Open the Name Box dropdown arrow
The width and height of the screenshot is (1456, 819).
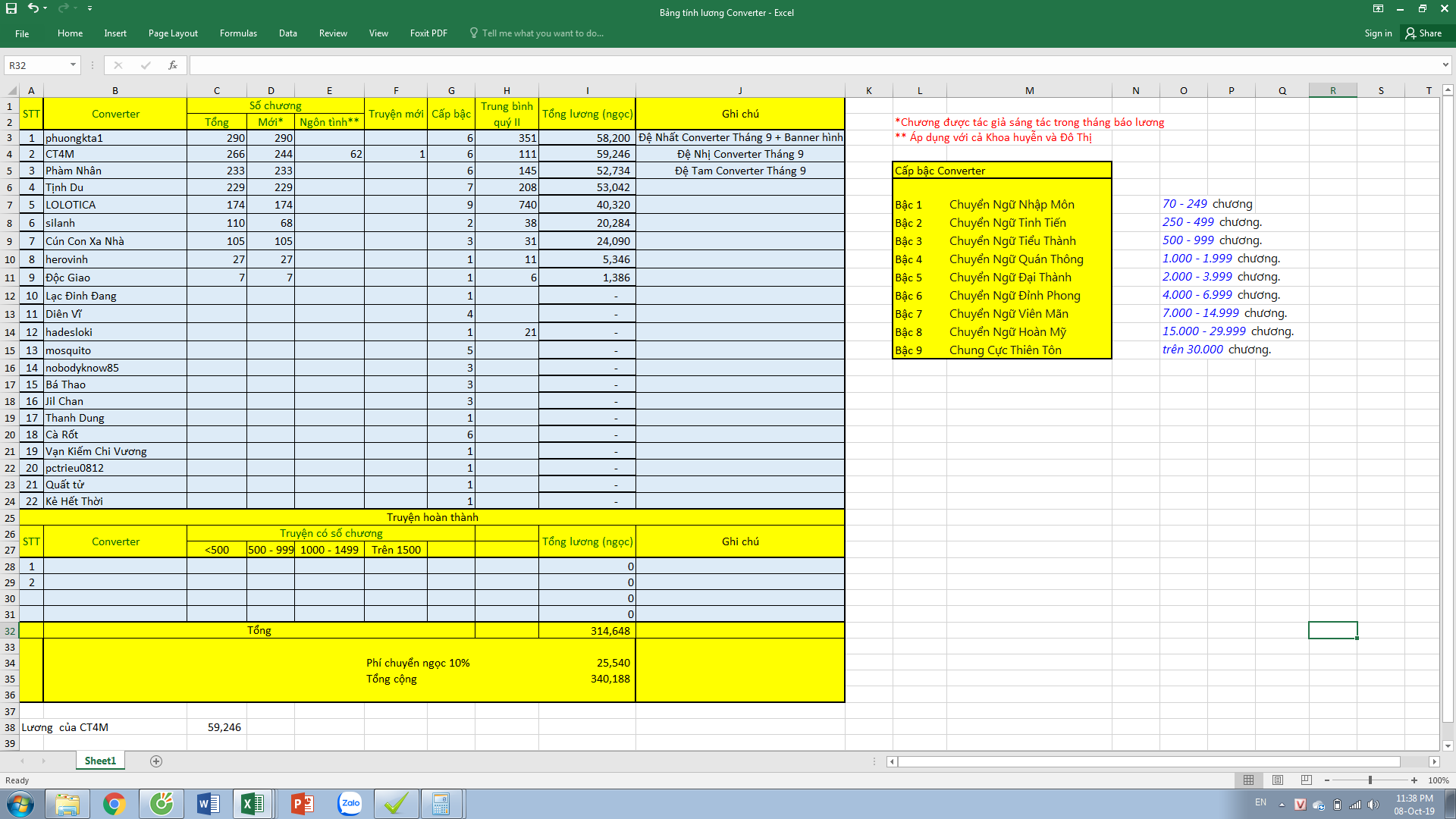click(x=73, y=65)
